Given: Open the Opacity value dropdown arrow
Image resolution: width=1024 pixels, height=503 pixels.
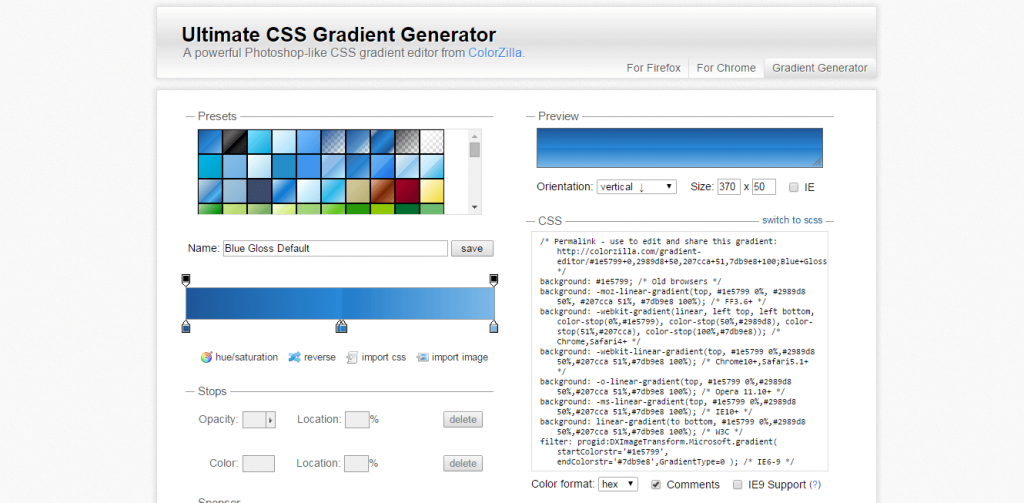Looking at the screenshot, I should coord(270,420).
